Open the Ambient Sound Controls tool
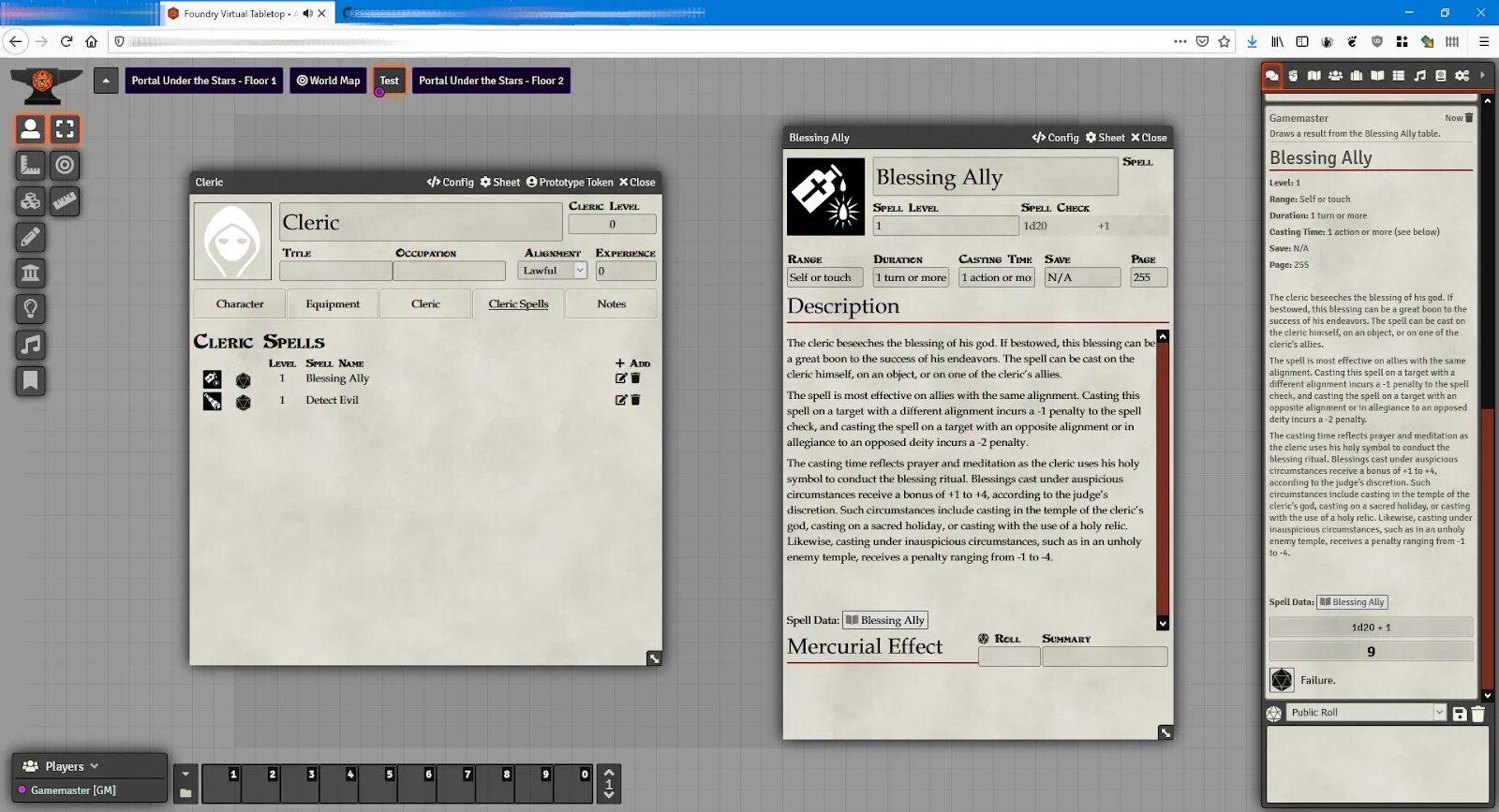This screenshot has height=812, width=1499. coord(30,345)
